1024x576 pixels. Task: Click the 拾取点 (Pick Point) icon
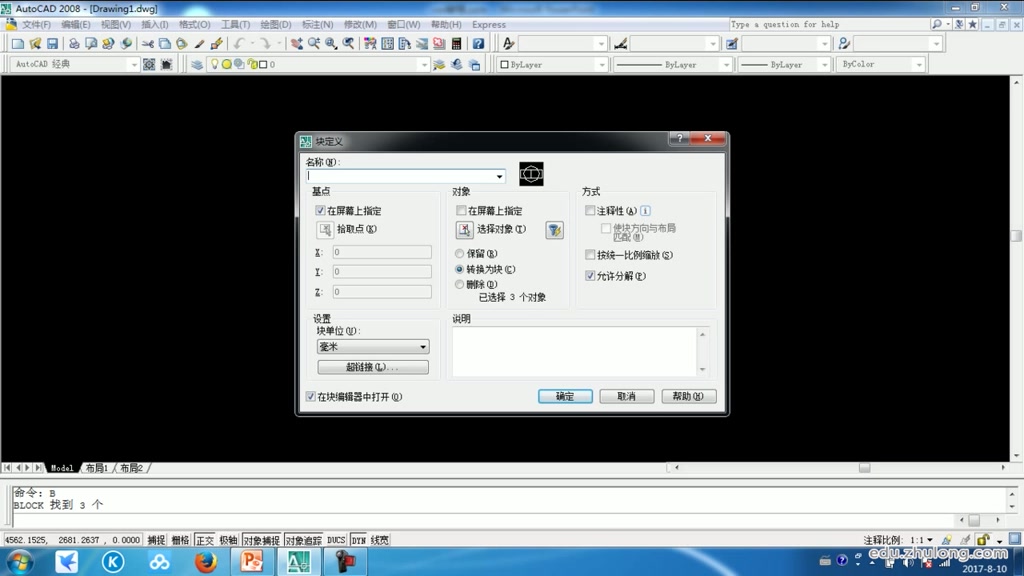(323, 229)
